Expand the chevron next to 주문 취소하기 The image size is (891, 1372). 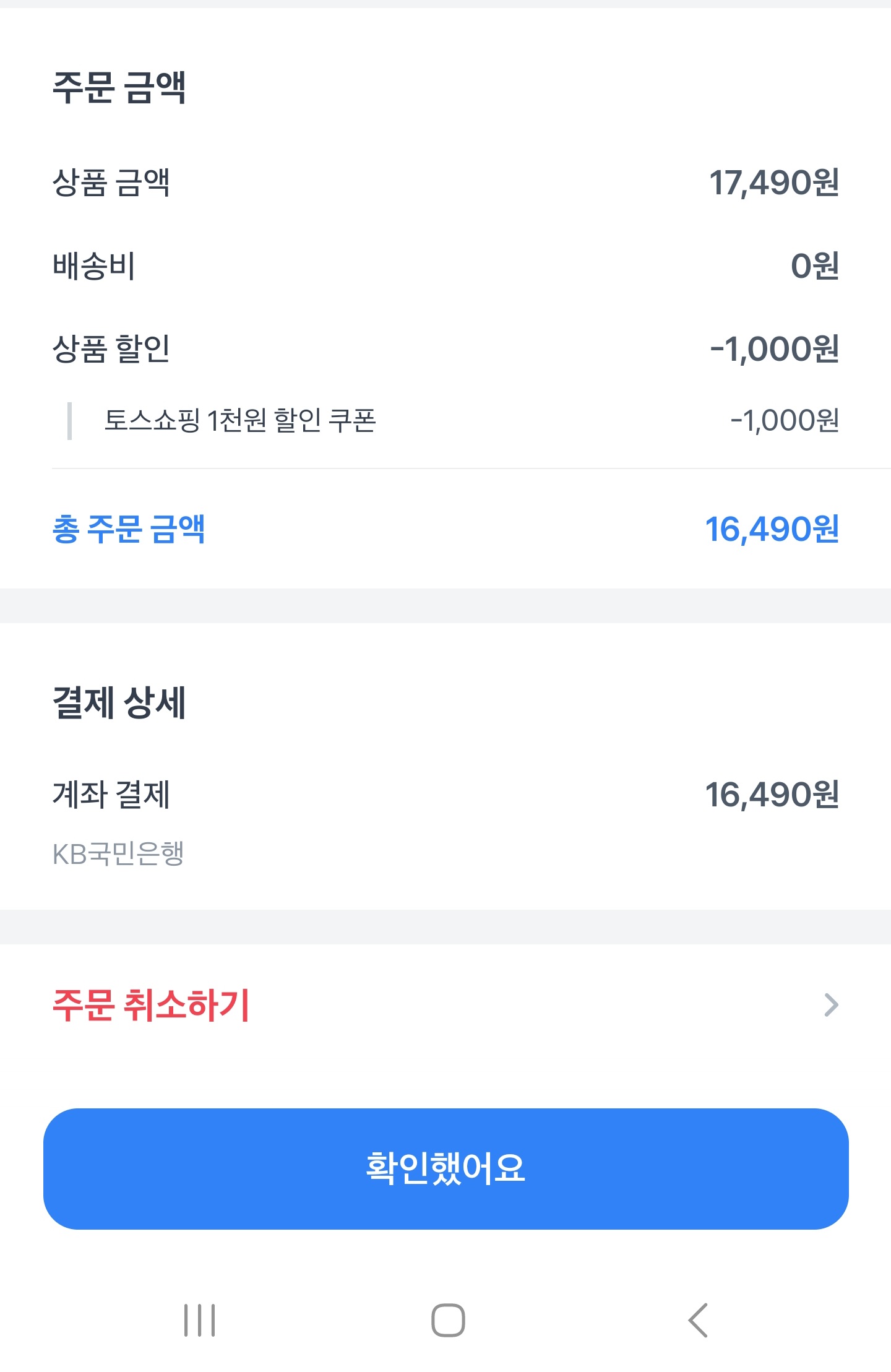pos(831,1005)
